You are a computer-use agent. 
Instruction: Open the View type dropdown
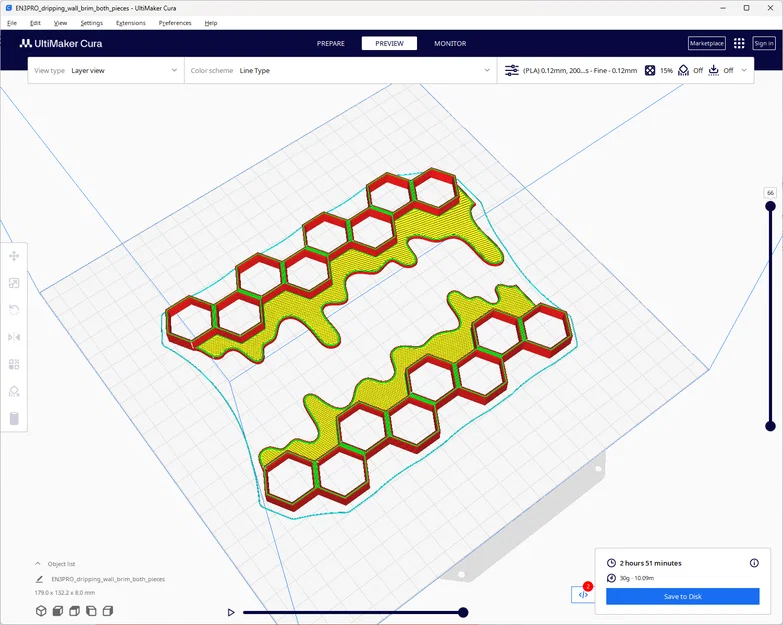pos(106,70)
